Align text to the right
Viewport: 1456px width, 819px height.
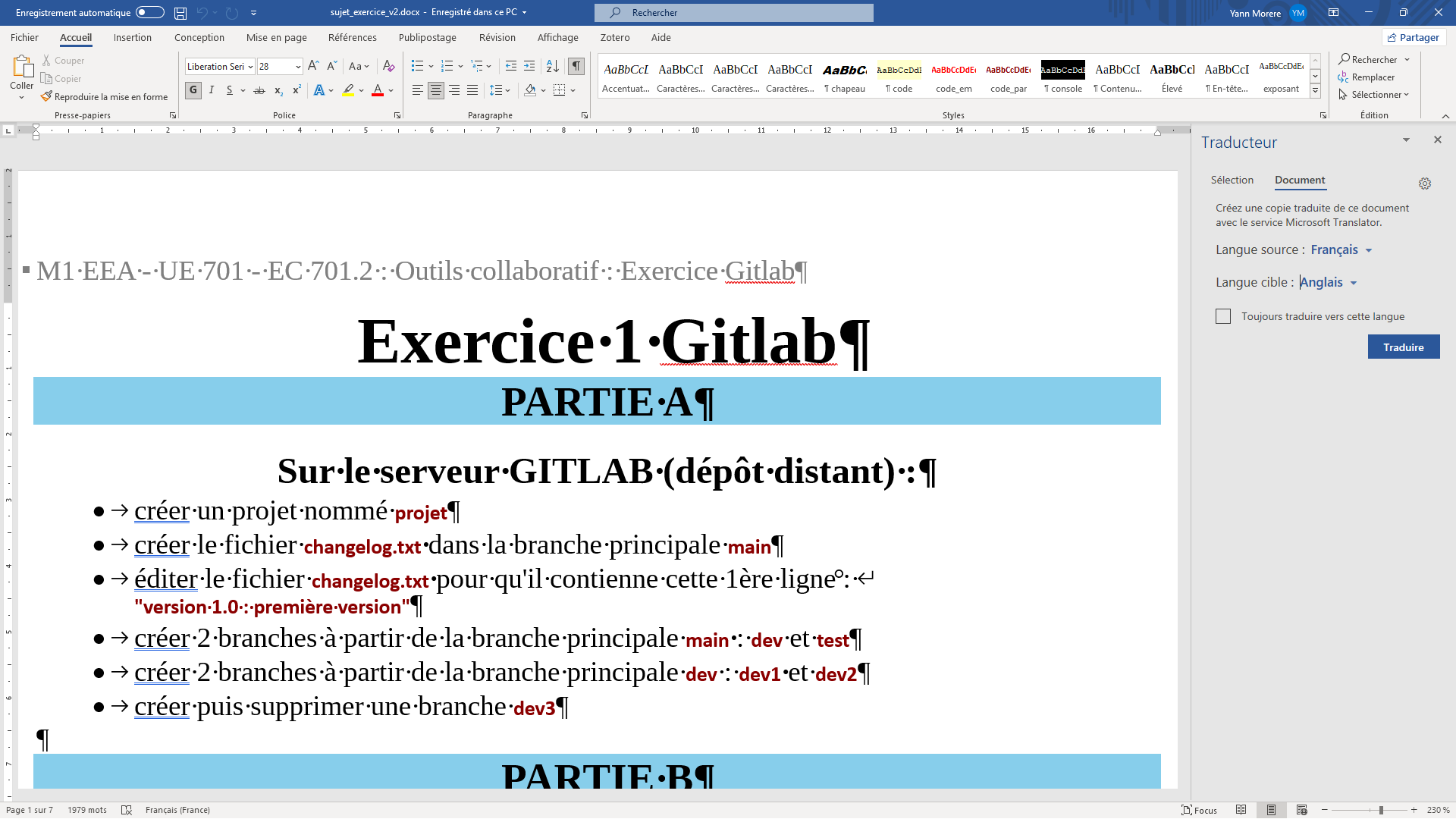(454, 91)
